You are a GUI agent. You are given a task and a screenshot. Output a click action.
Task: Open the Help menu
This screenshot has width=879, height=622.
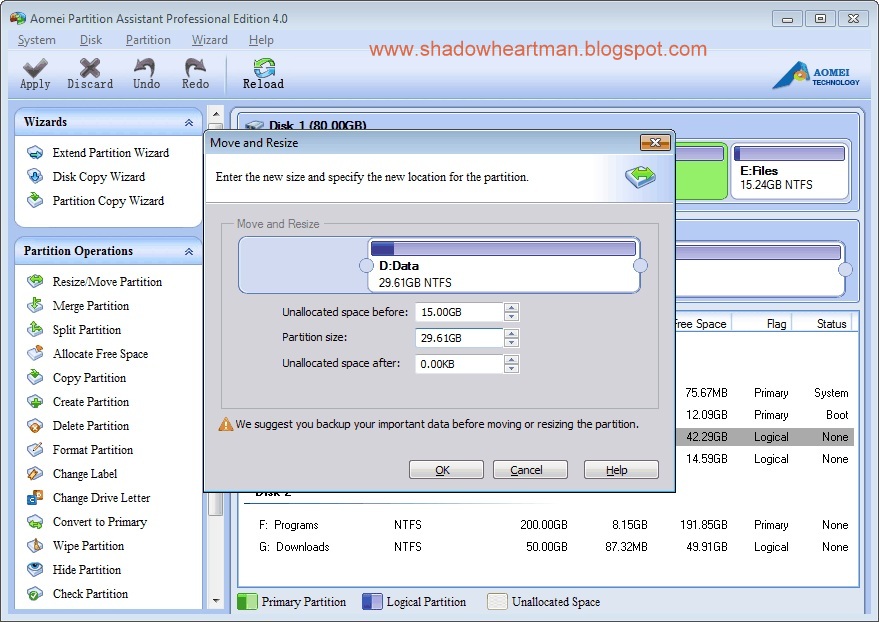pos(261,40)
